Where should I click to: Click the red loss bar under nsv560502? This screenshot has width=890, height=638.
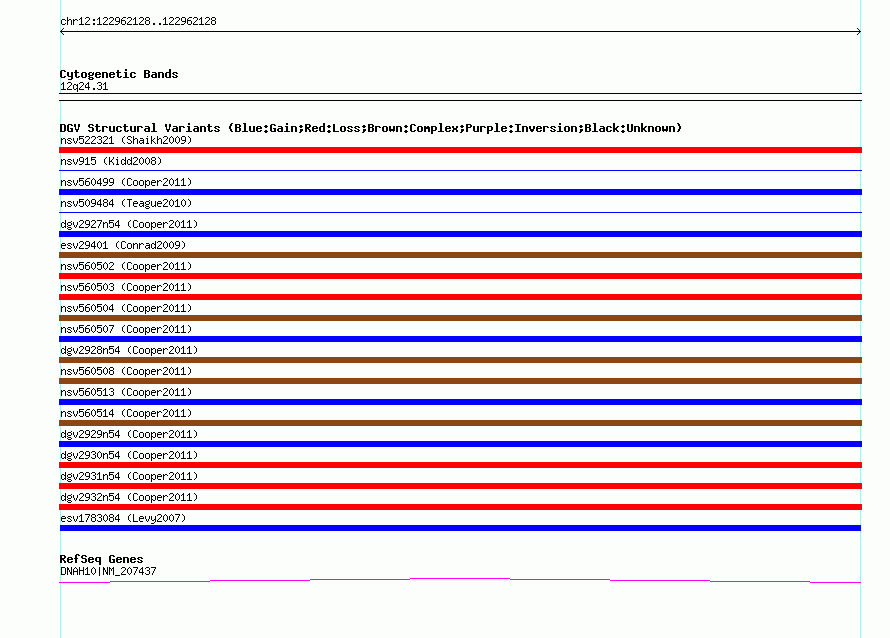point(460,276)
